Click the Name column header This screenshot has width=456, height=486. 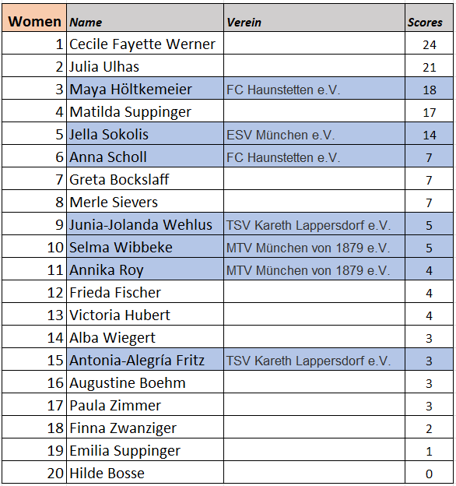coord(145,18)
